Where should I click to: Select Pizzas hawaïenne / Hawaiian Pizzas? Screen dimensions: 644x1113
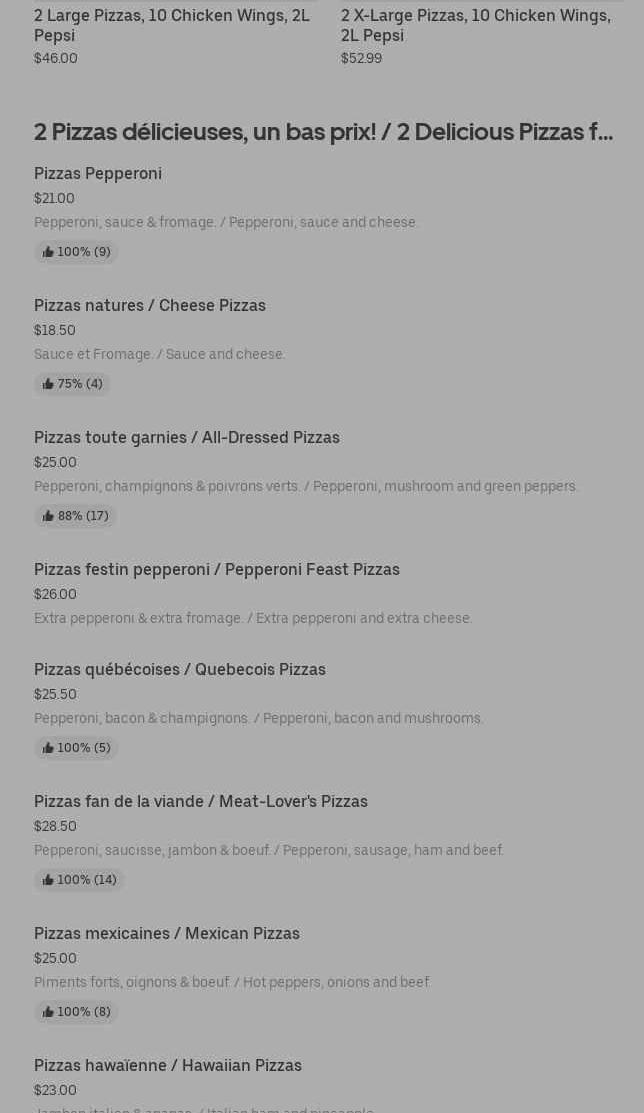[x=168, y=1065]
